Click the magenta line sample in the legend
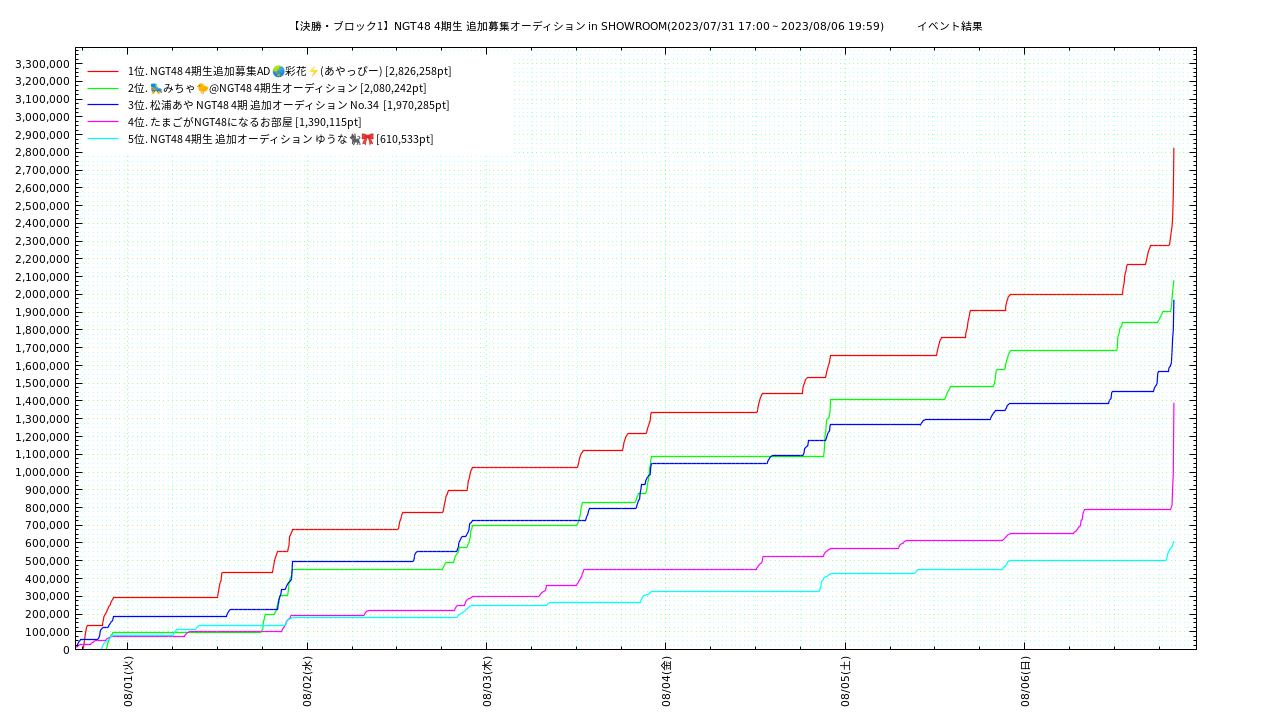This screenshot has height=720, width=1280. pos(103,122)
